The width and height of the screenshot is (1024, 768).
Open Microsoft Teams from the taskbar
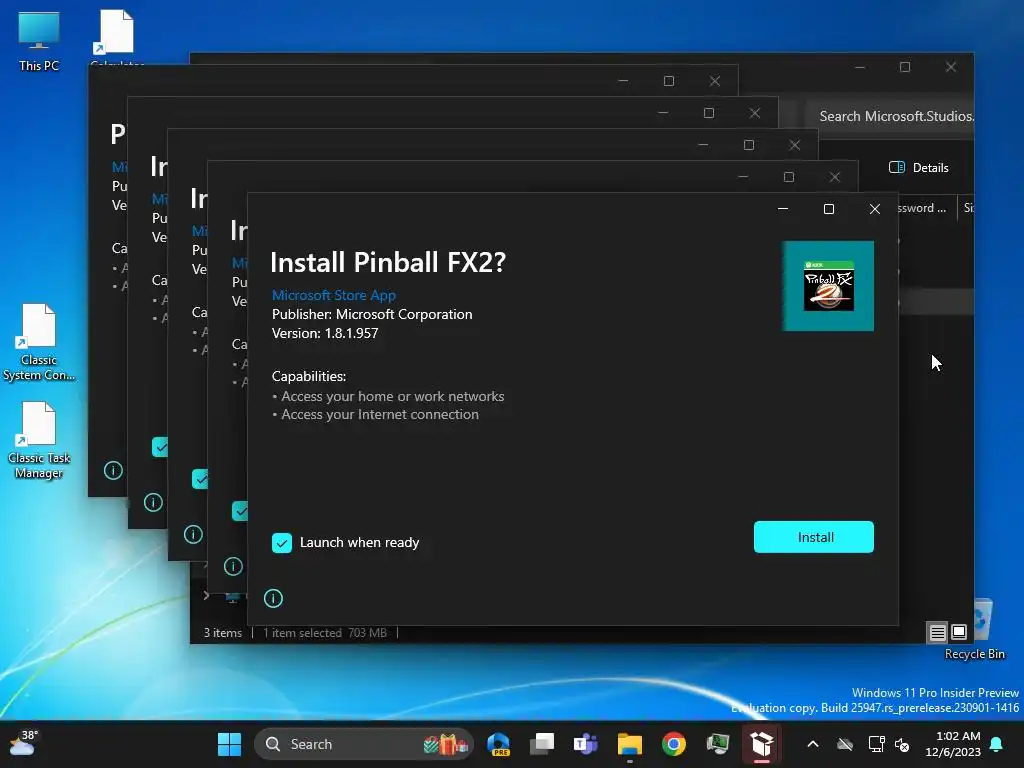click(586, 744)
